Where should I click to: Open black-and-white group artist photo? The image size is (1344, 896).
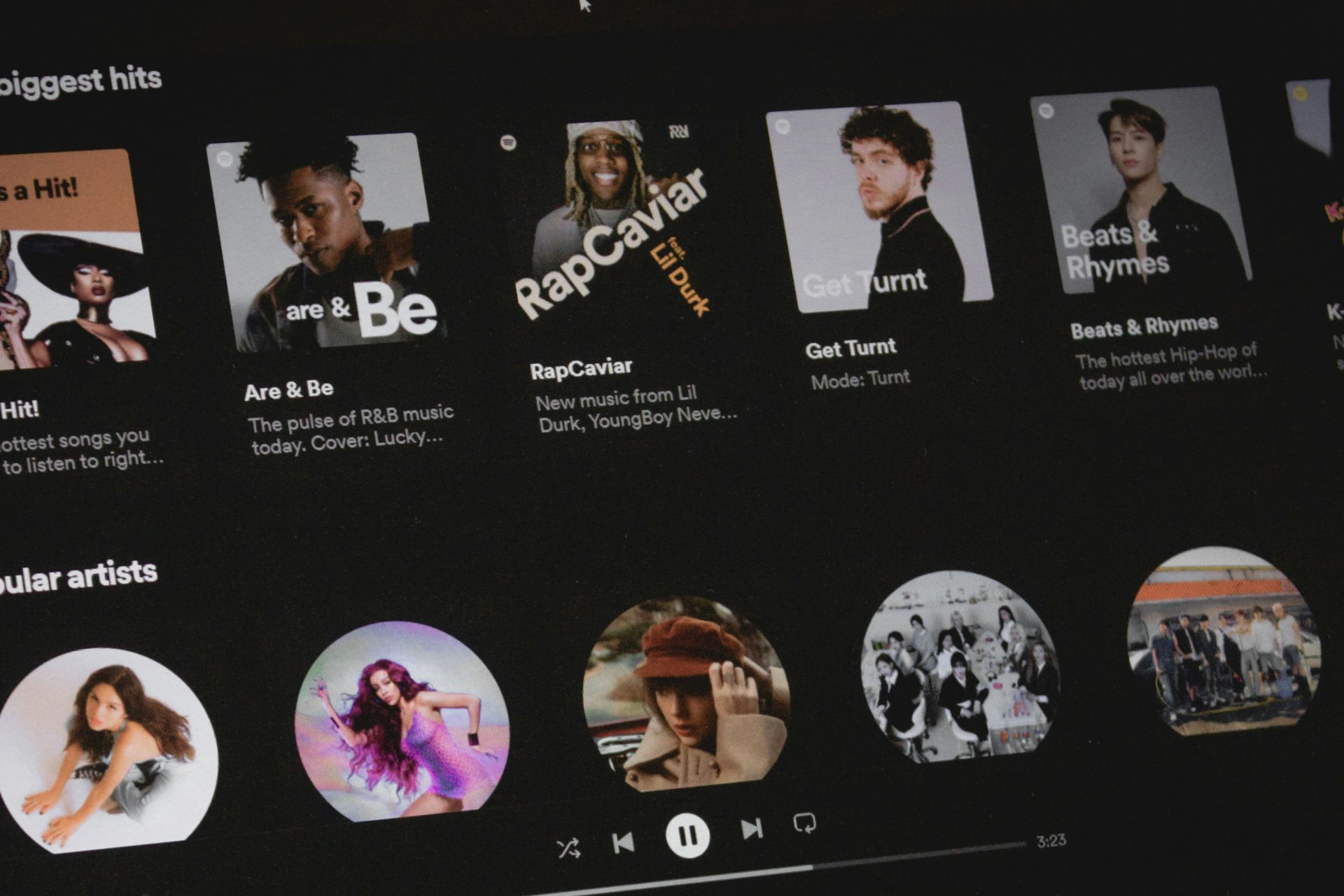pos(960,666)
